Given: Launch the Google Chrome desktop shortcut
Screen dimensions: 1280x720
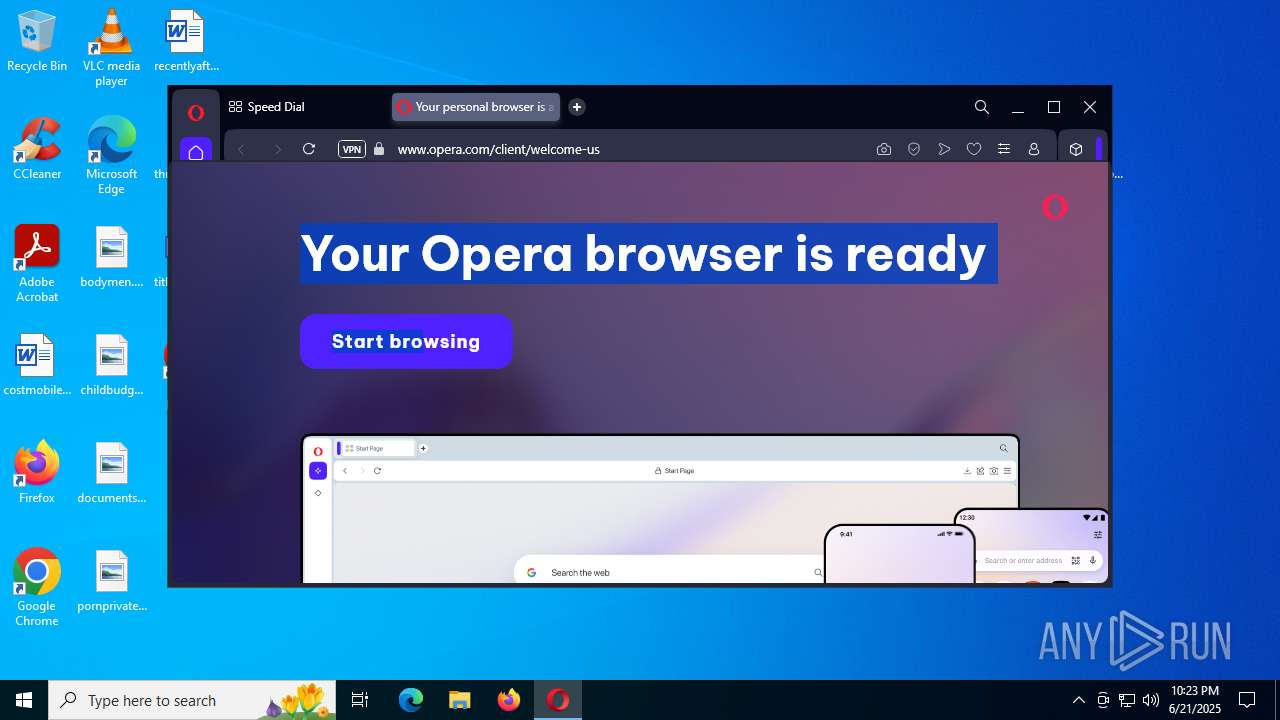Looking at the screenshot, I should 37,587.
